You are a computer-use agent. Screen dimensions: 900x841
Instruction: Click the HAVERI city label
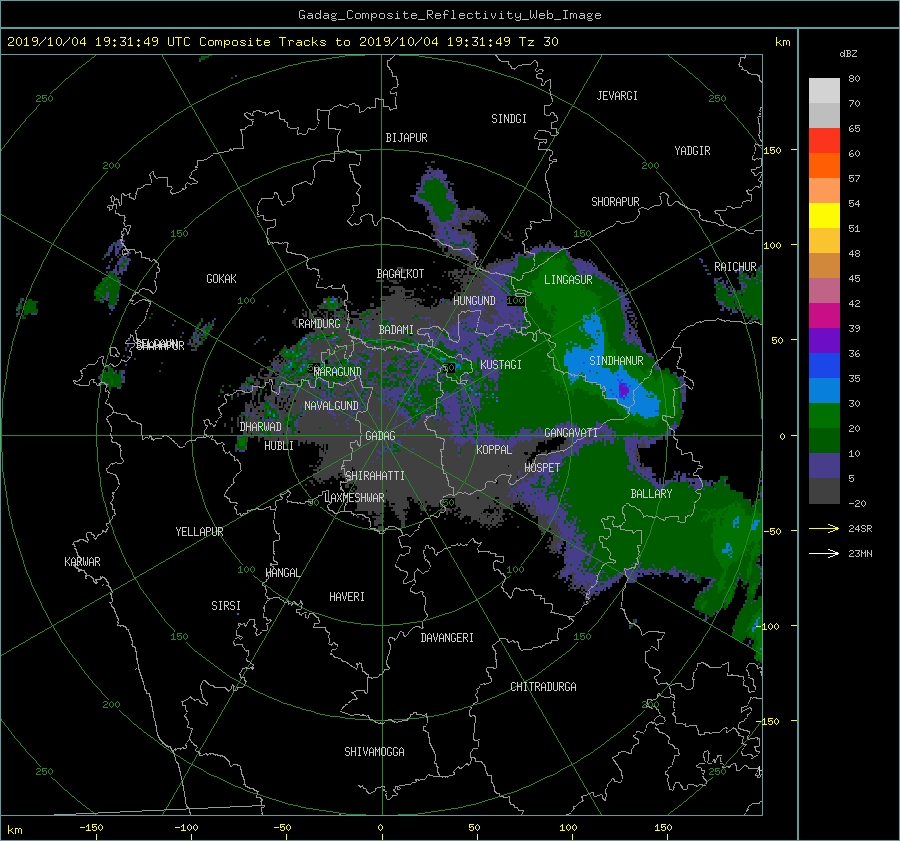(347, 597)
